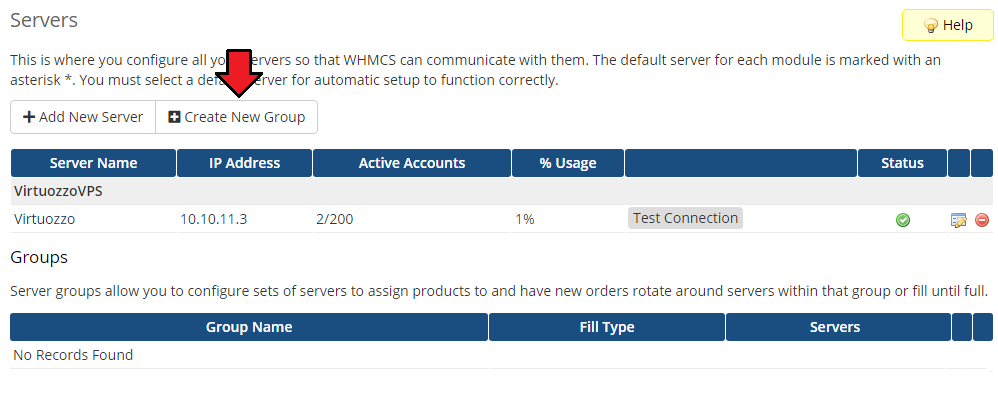Edit the Virtuozzo server via pencil icon

click(959, 220)
